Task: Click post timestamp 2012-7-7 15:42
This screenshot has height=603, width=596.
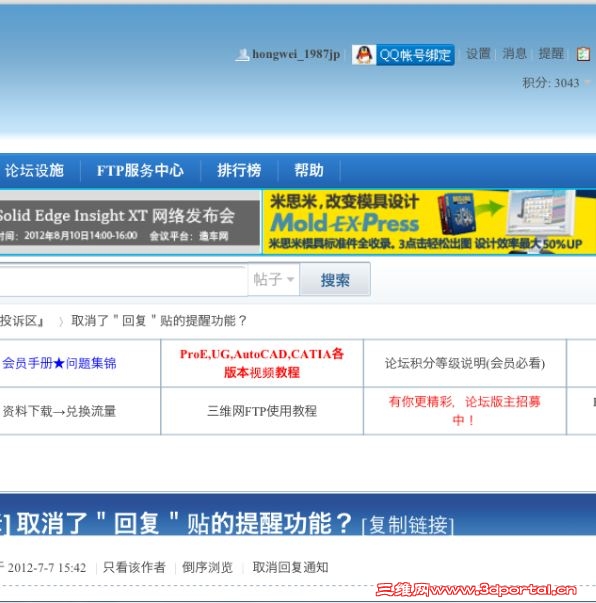Action: coord(47,568)
